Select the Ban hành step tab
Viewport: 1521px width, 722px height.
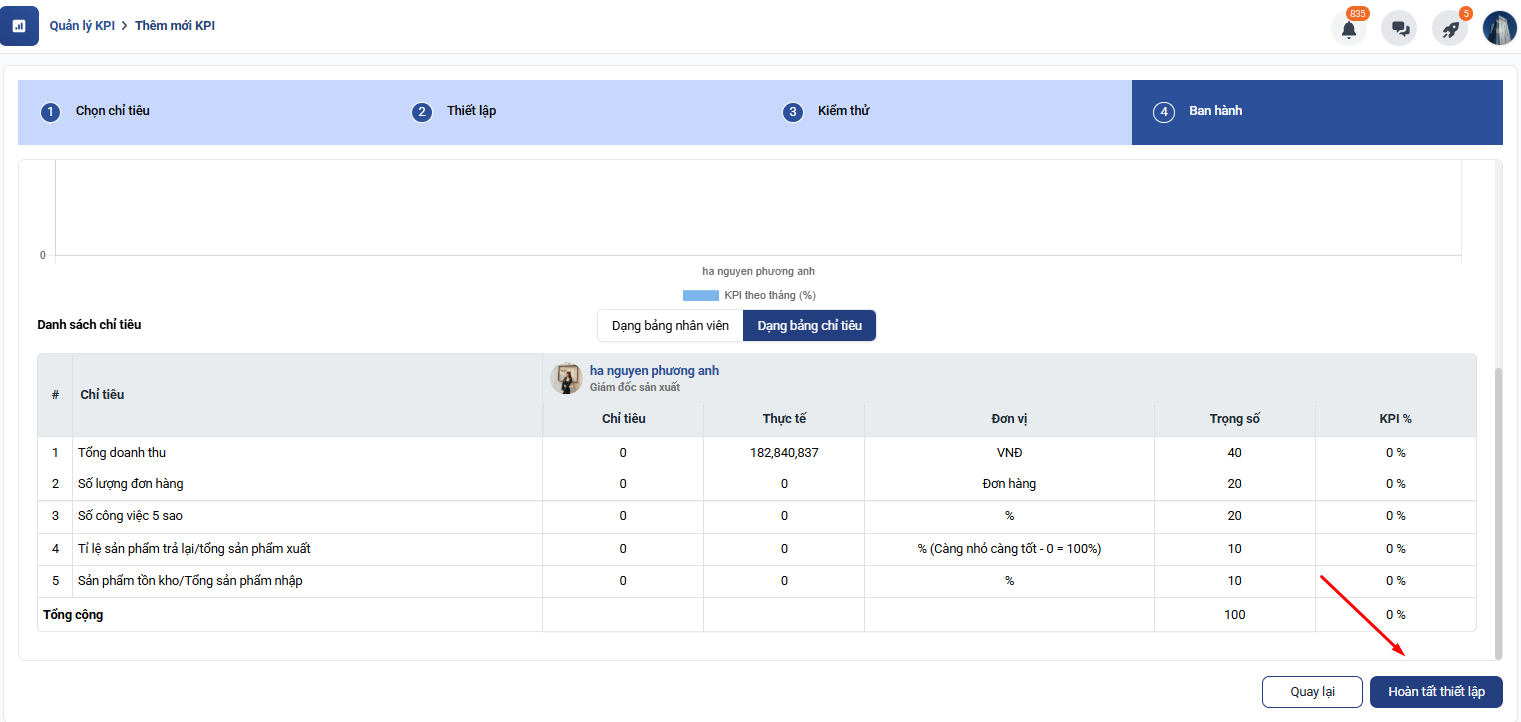pos(1215,111)
